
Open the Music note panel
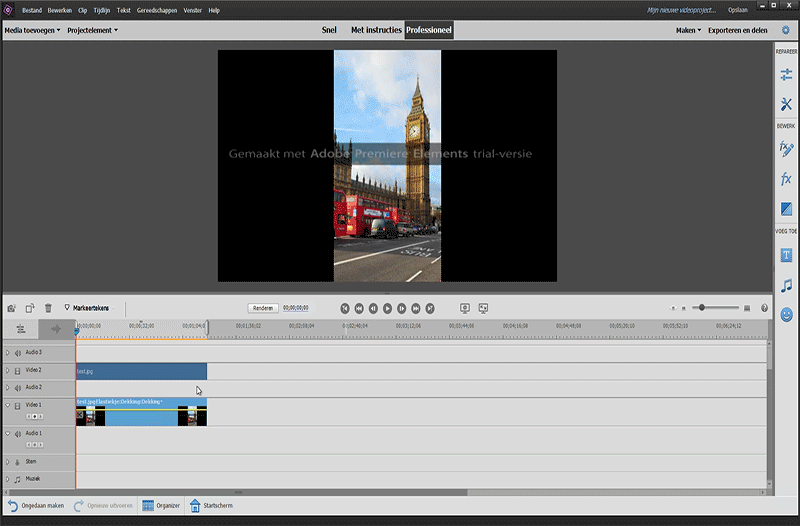[x=786, y=285]
